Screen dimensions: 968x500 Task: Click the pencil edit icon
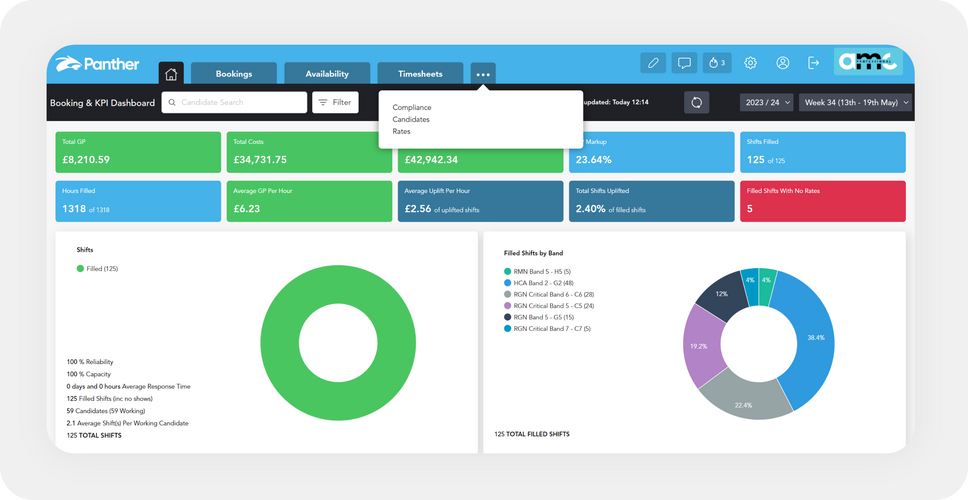pos(653,63)
